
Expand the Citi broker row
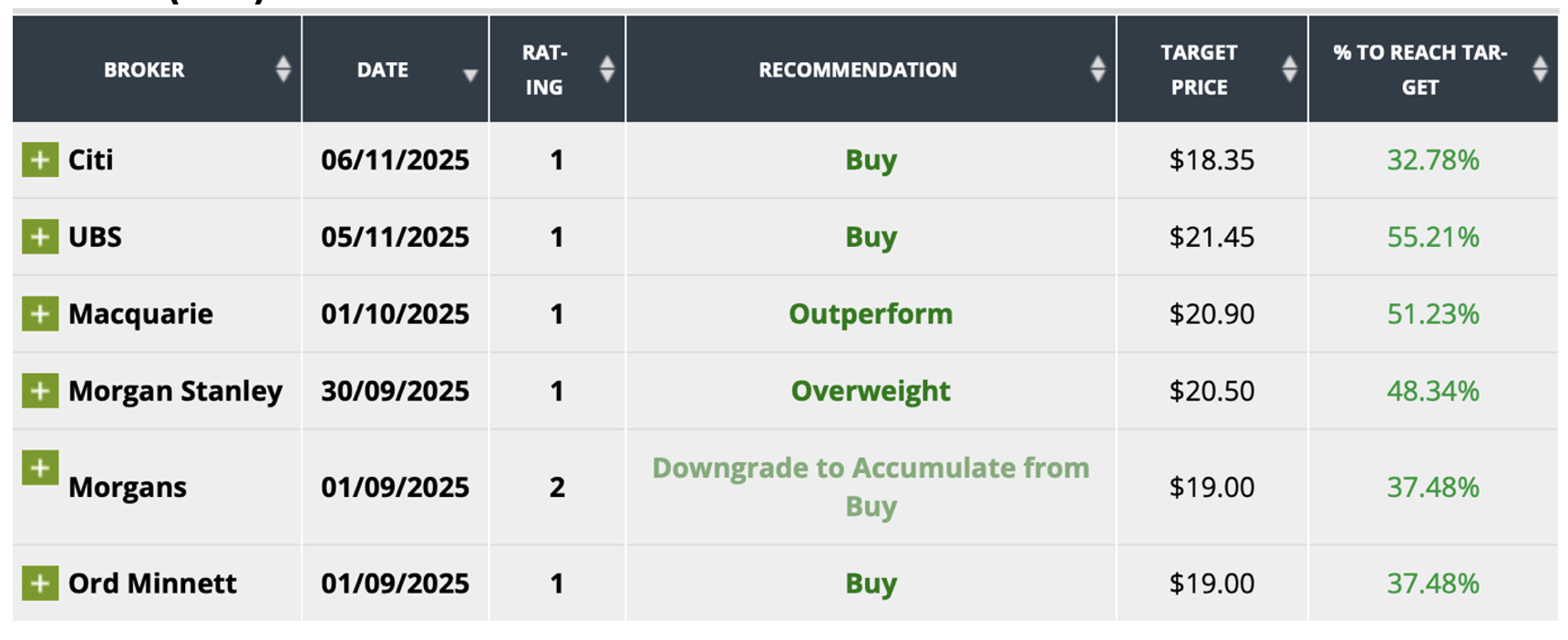tap(40, 160)
